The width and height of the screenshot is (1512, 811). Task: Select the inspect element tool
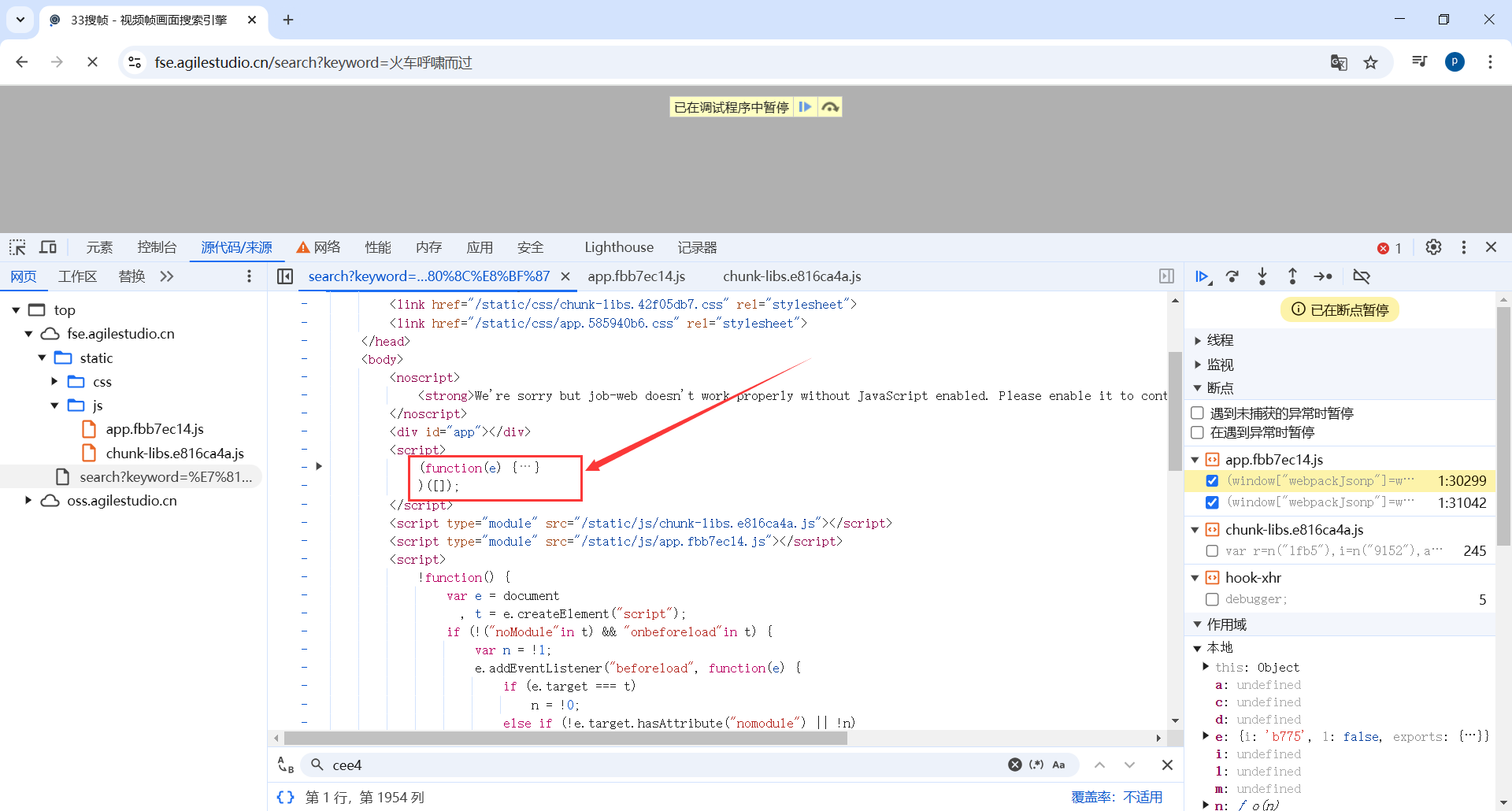(17, 246)
